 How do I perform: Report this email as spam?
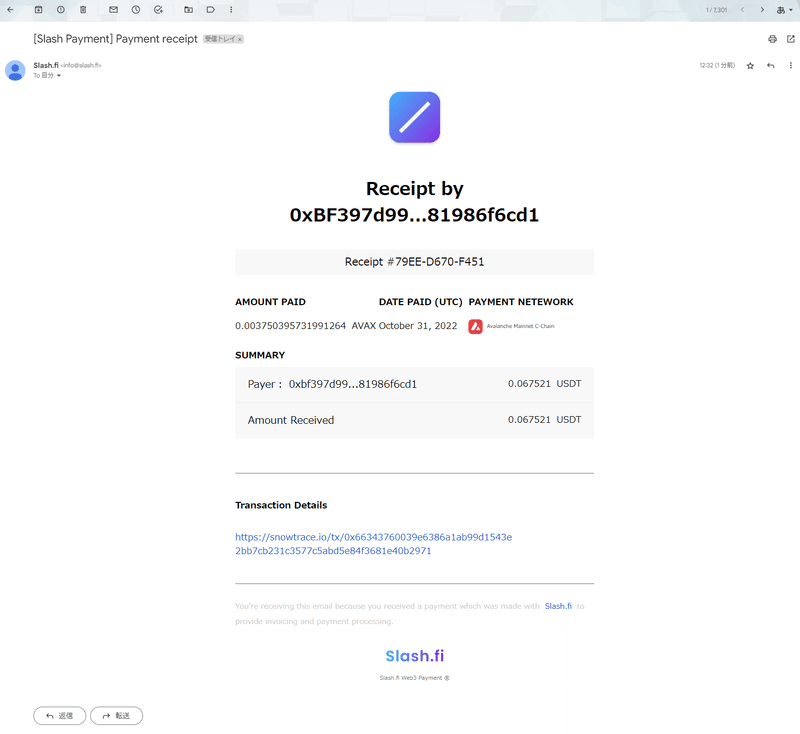(x=61, y=10)
